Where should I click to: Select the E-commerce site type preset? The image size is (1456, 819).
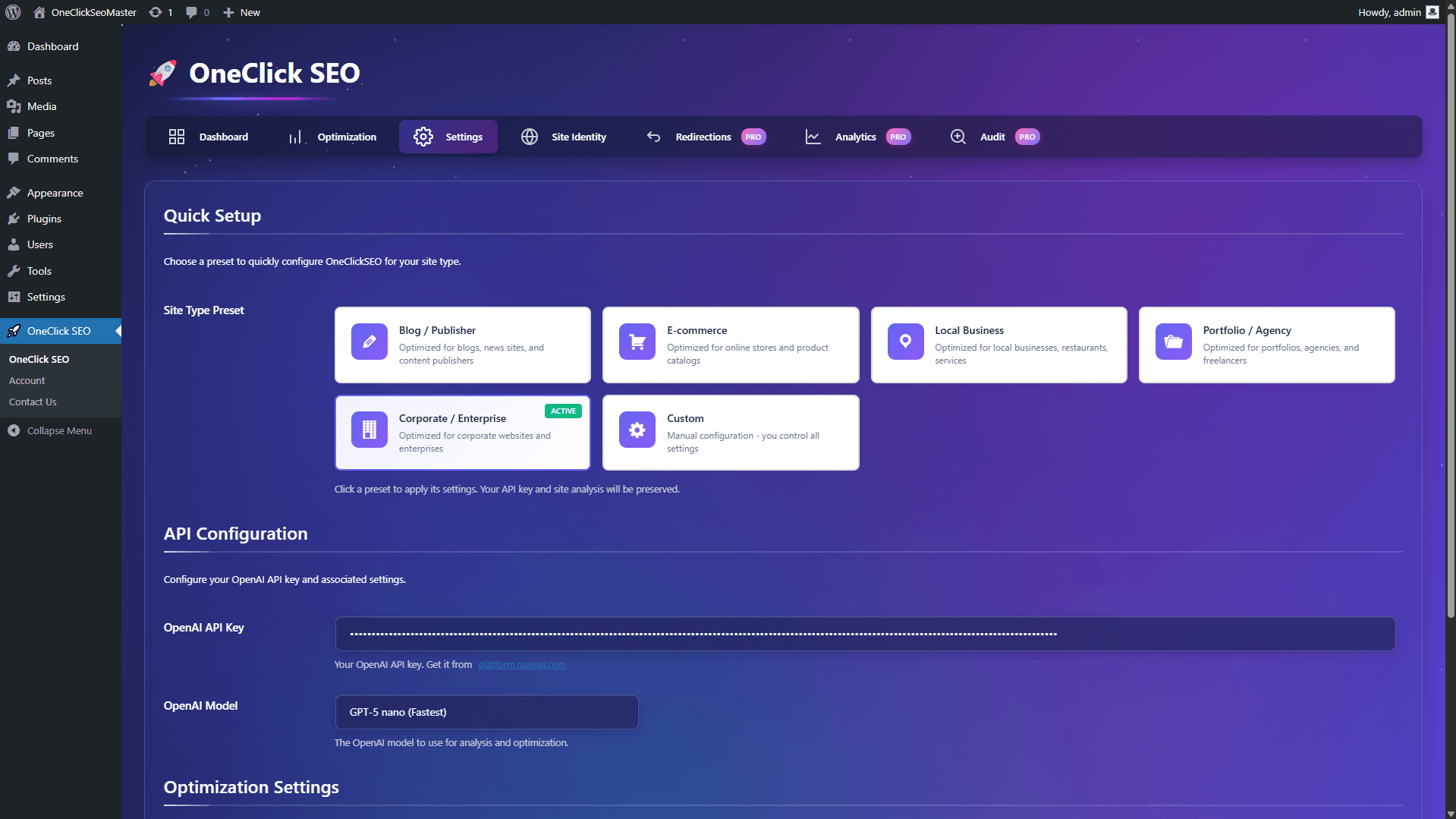[x=730, y=345]
